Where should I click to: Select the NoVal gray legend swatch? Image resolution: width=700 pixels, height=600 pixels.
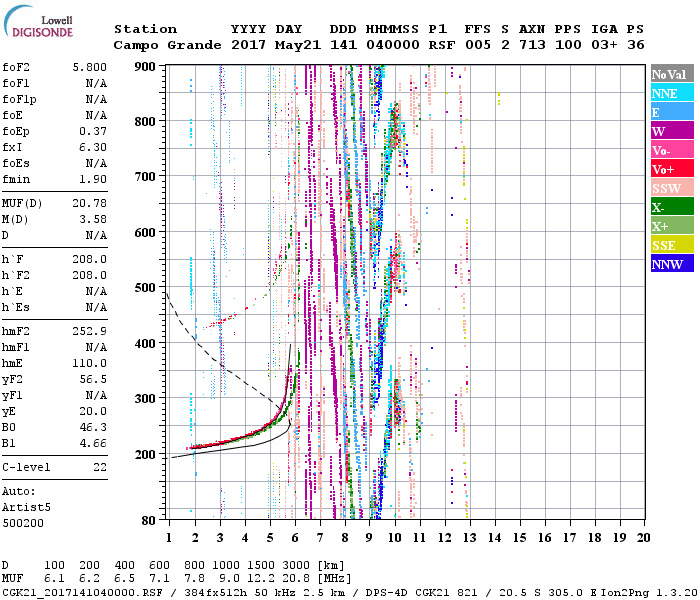tap(672, 74)
